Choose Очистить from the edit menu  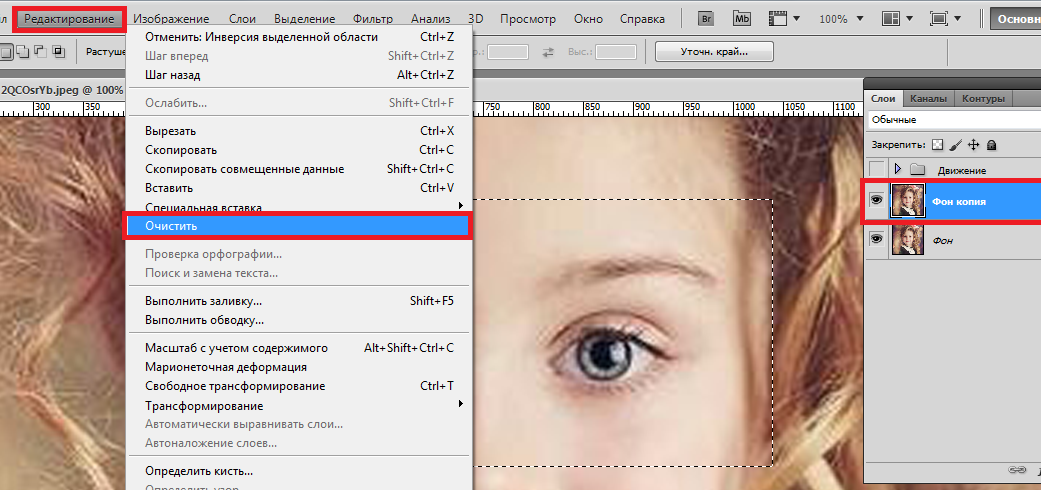297,226
